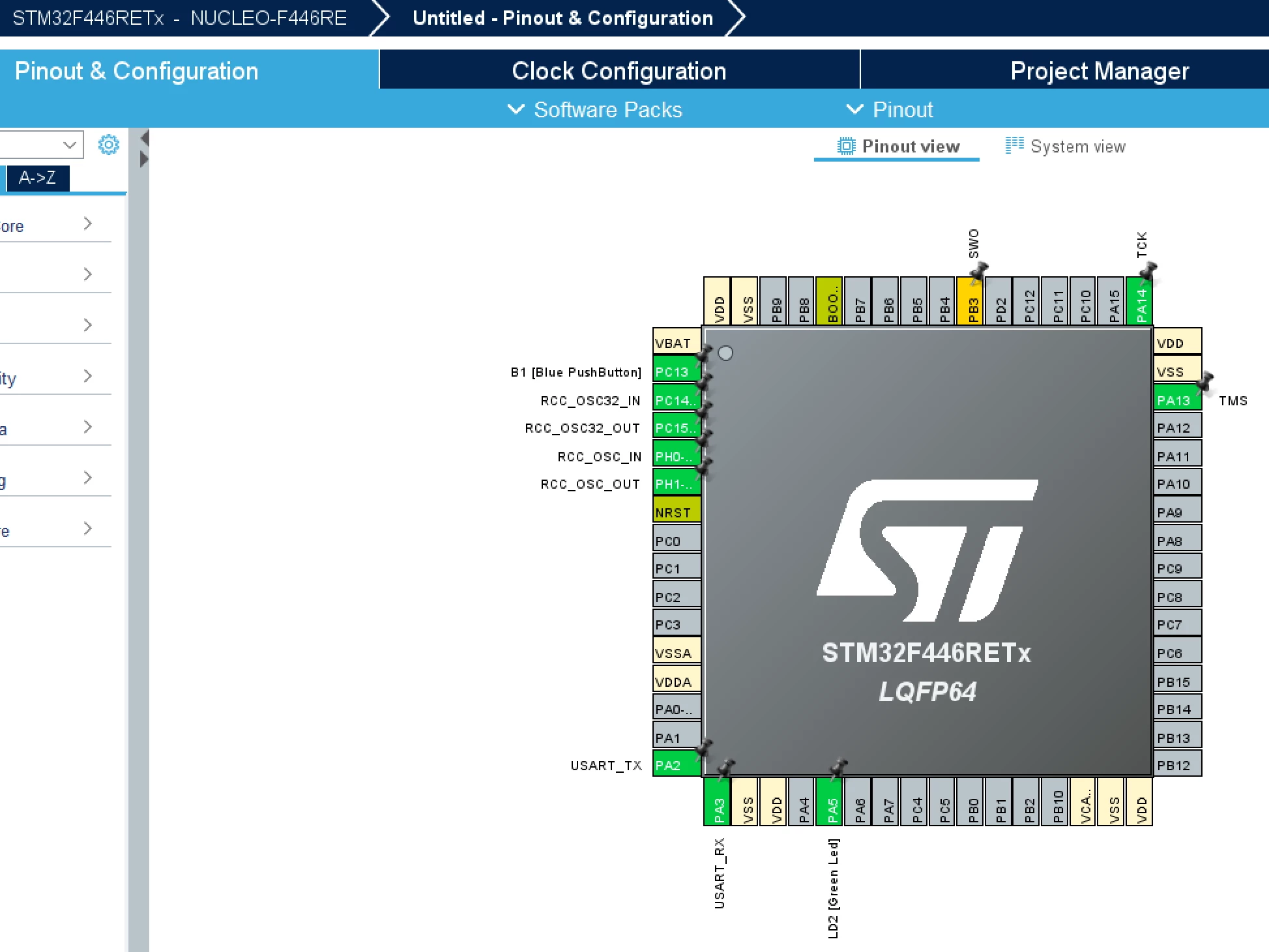Expand the Pinout dropdown menu
1269x952 pixels.
click(x=890, y=109)
